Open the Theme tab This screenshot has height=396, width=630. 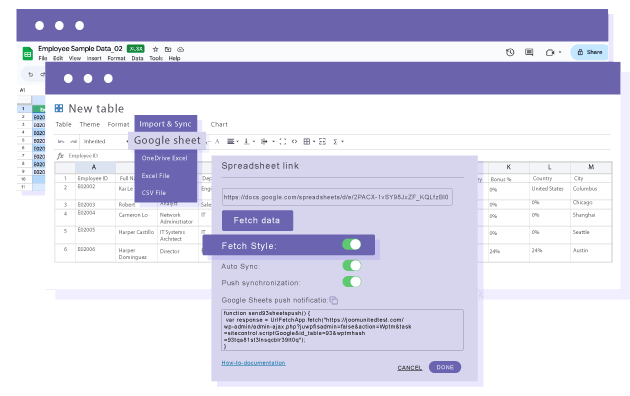[90, 125]
